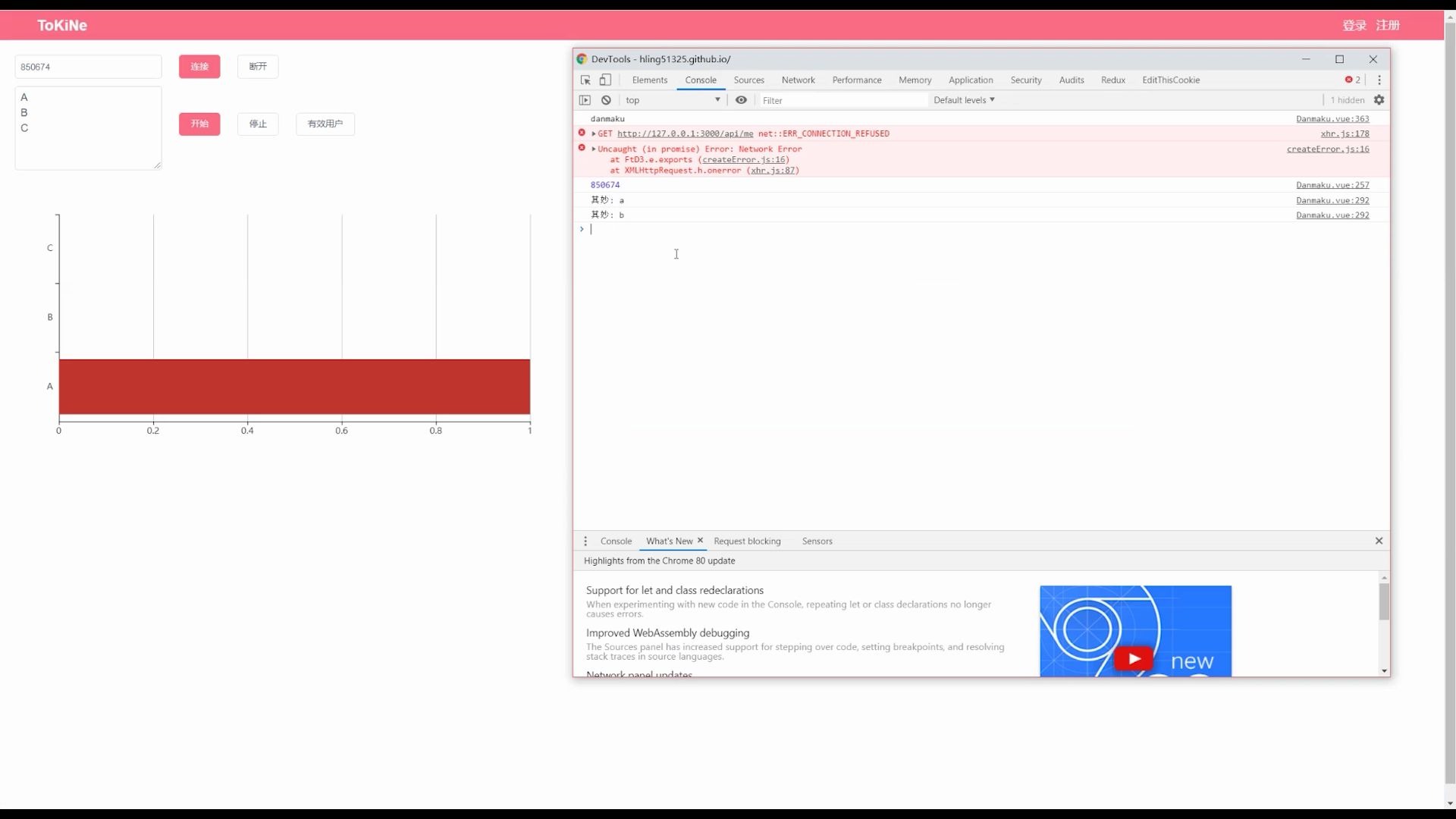Click the Performance panel icon in DevTools
1456x819 pixels.
857,79
